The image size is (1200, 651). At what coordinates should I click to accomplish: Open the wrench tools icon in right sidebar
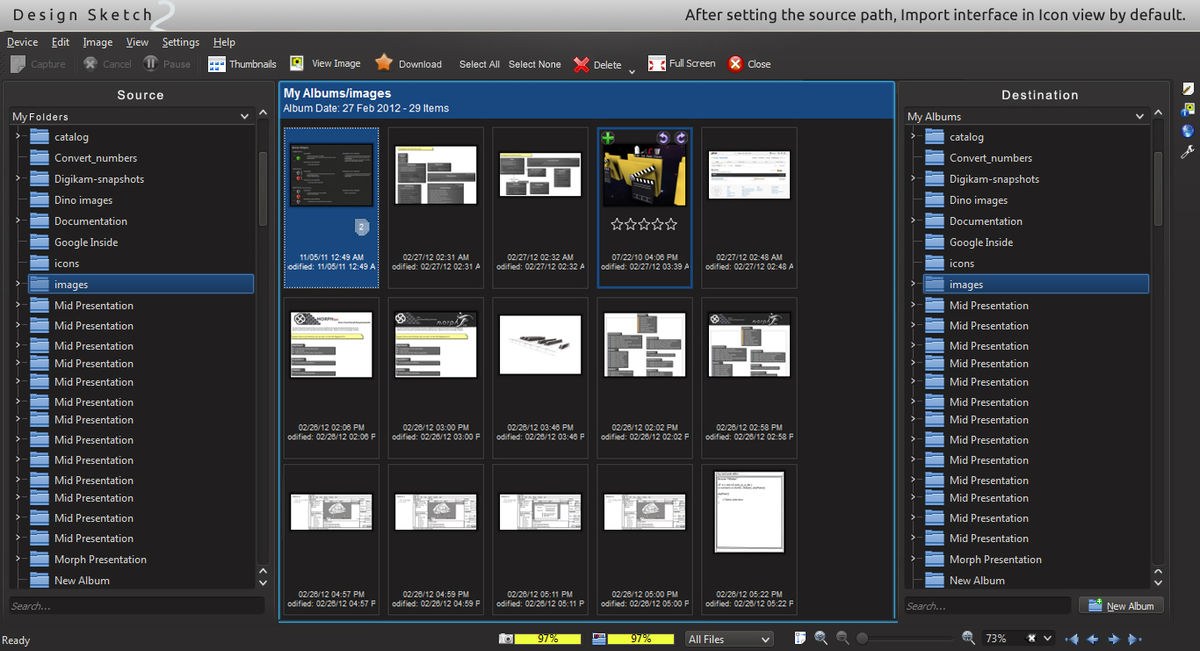(x=1187, y=152)
